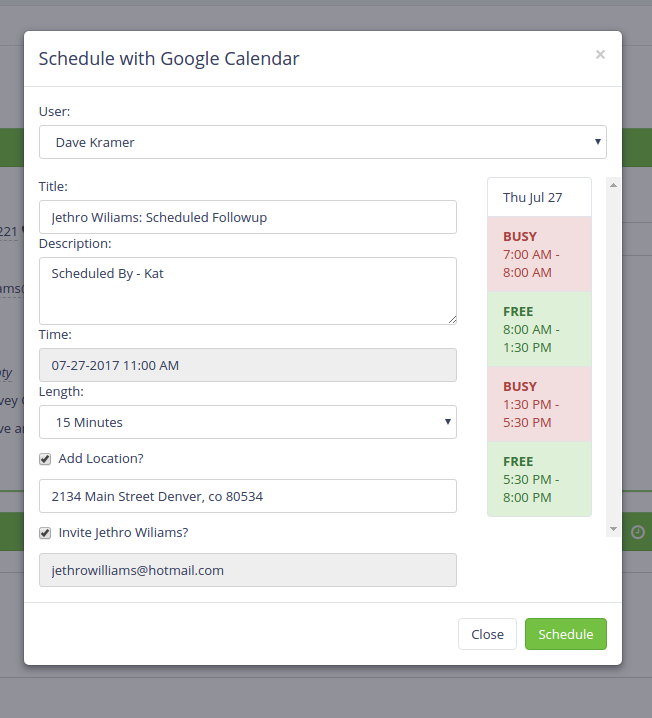The height and width of the screenshot is (718, 652).
Task: Expand the Length dropdown set to 15 Minutes
Action: [248, 422]
